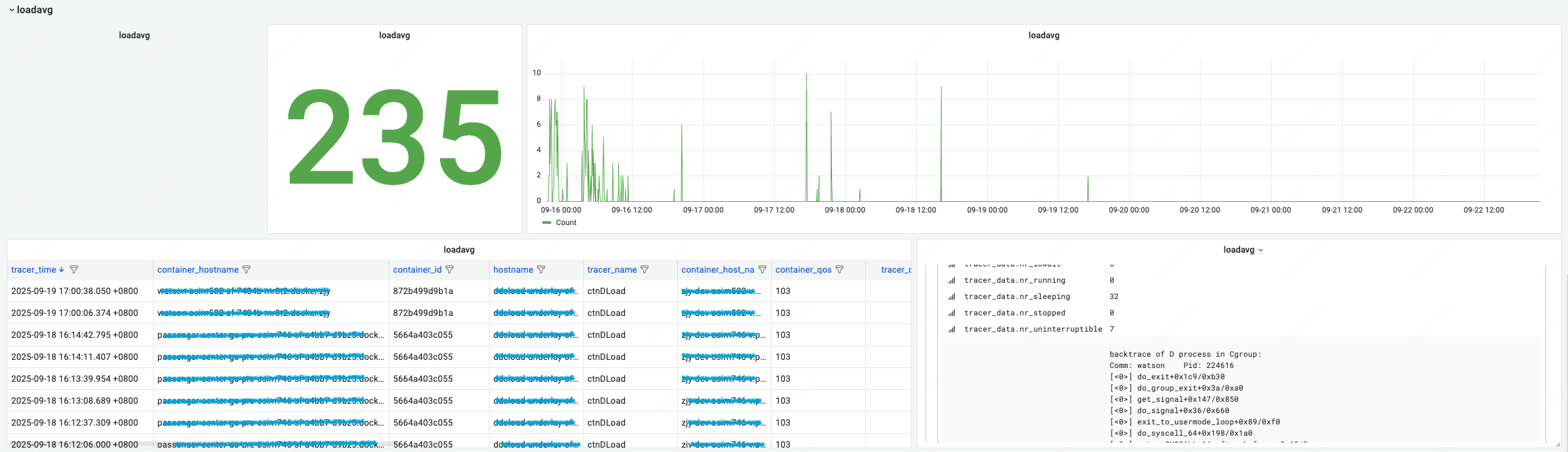Open the loadavg table panel title
The width and height of the screenshot is (1568, 452).
[x=459, y=250]
